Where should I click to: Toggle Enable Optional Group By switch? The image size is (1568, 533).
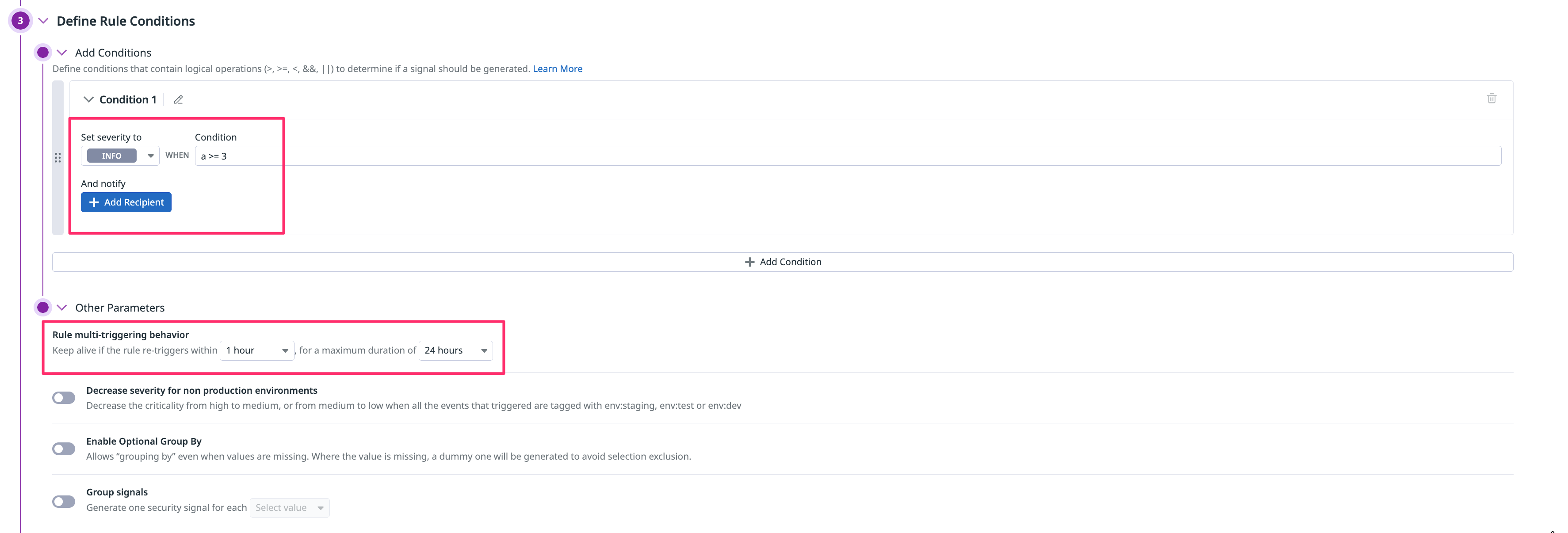[x=63, y=449]
